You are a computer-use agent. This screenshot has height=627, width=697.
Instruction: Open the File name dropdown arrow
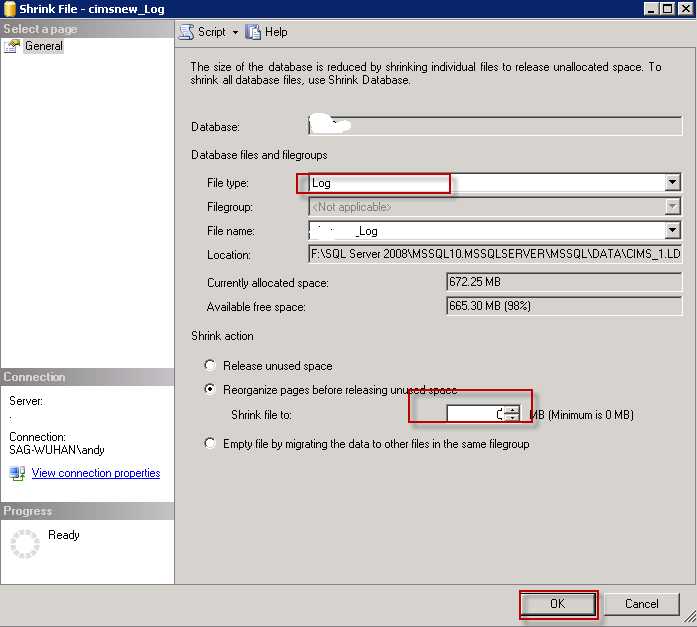point(673,230)
